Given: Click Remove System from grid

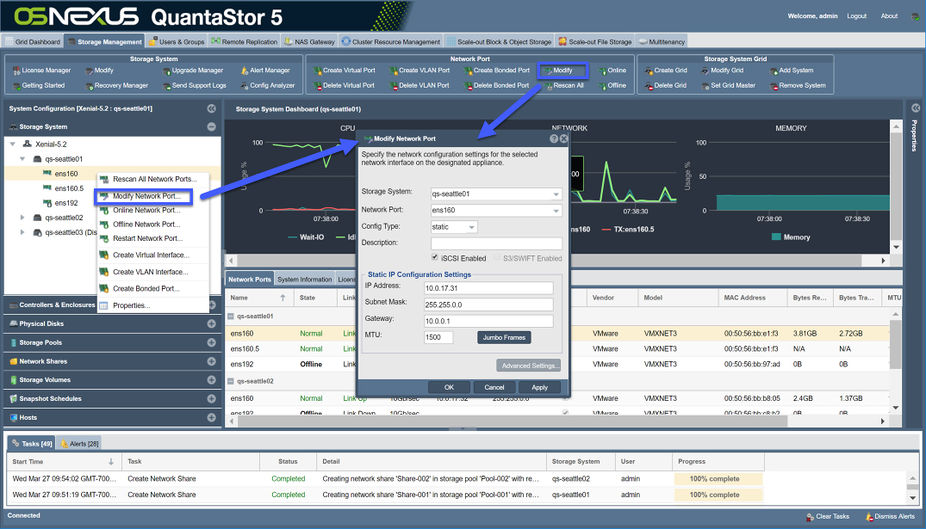Looking at the screenshot, I should [797, 86].
